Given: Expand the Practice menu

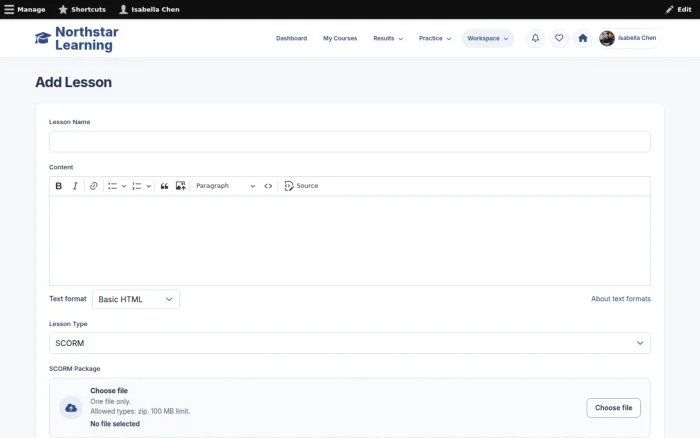Looking at the screenshot, I should [x=435, y=38].
